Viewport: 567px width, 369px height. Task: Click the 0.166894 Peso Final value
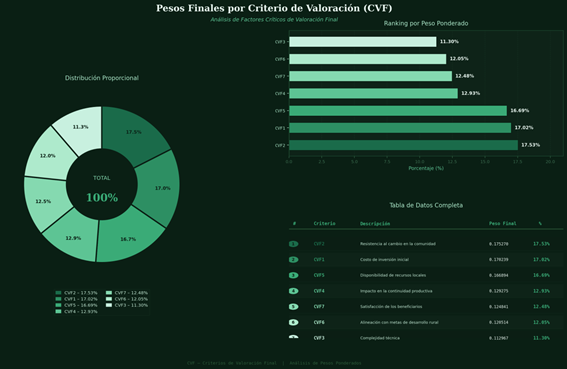(499, 275)
